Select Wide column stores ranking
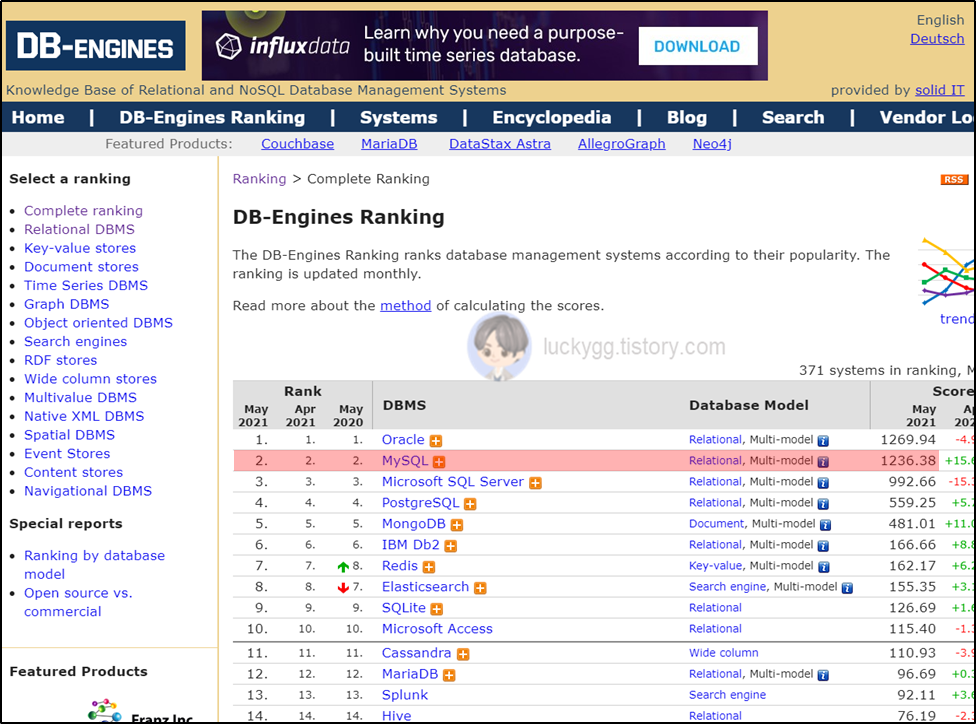Image resolution: width=976 pixels, height=724 pixels. tap(90, 378)
